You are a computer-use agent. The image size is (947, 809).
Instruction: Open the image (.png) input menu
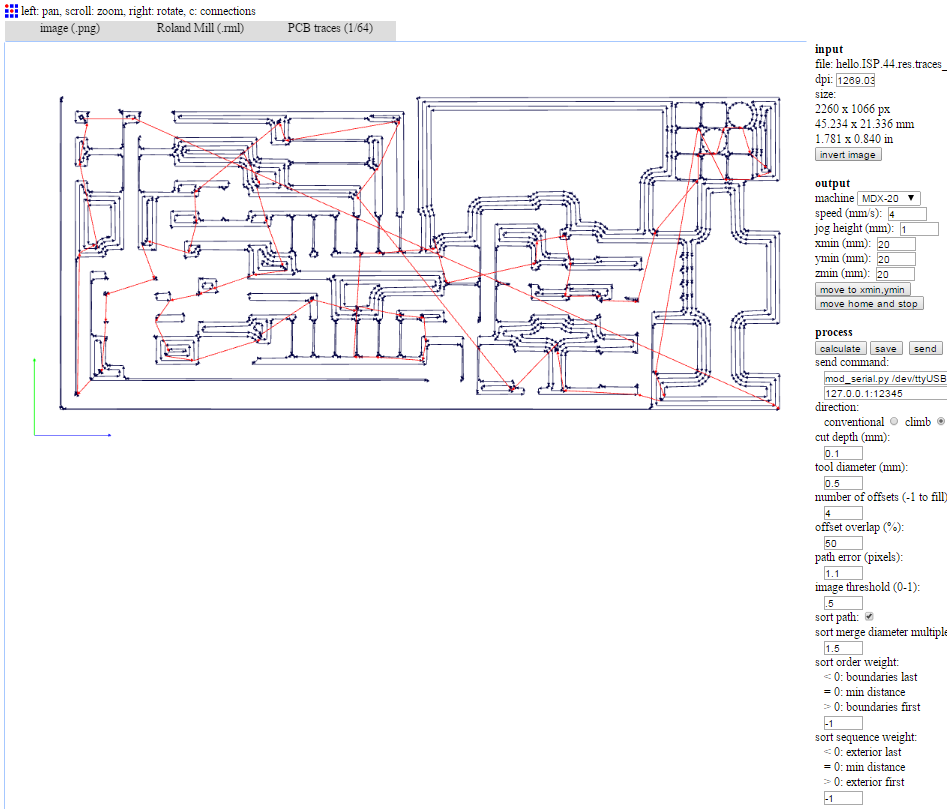tap(70, 28)
